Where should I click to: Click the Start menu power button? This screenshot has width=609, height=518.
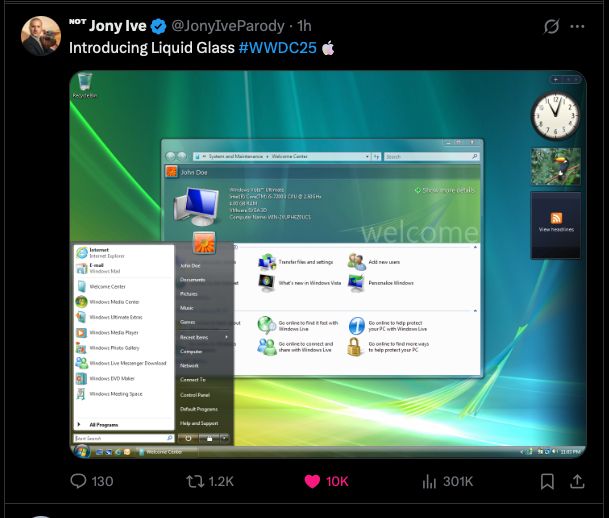188,438
